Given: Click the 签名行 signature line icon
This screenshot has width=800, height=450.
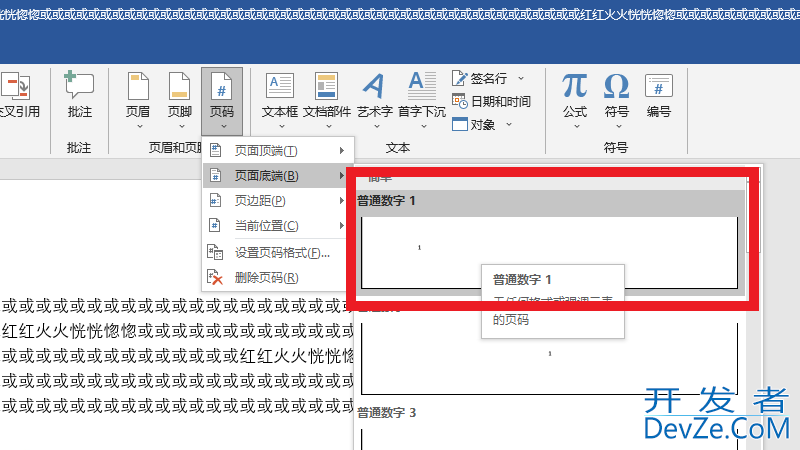Looking at the screenshot, I should (x=459, y=78).
